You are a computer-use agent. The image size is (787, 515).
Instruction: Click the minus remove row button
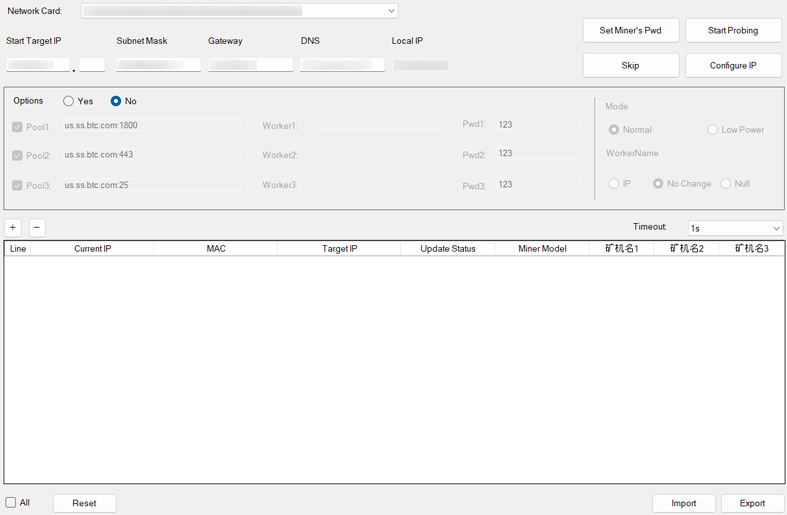point(37,228)
